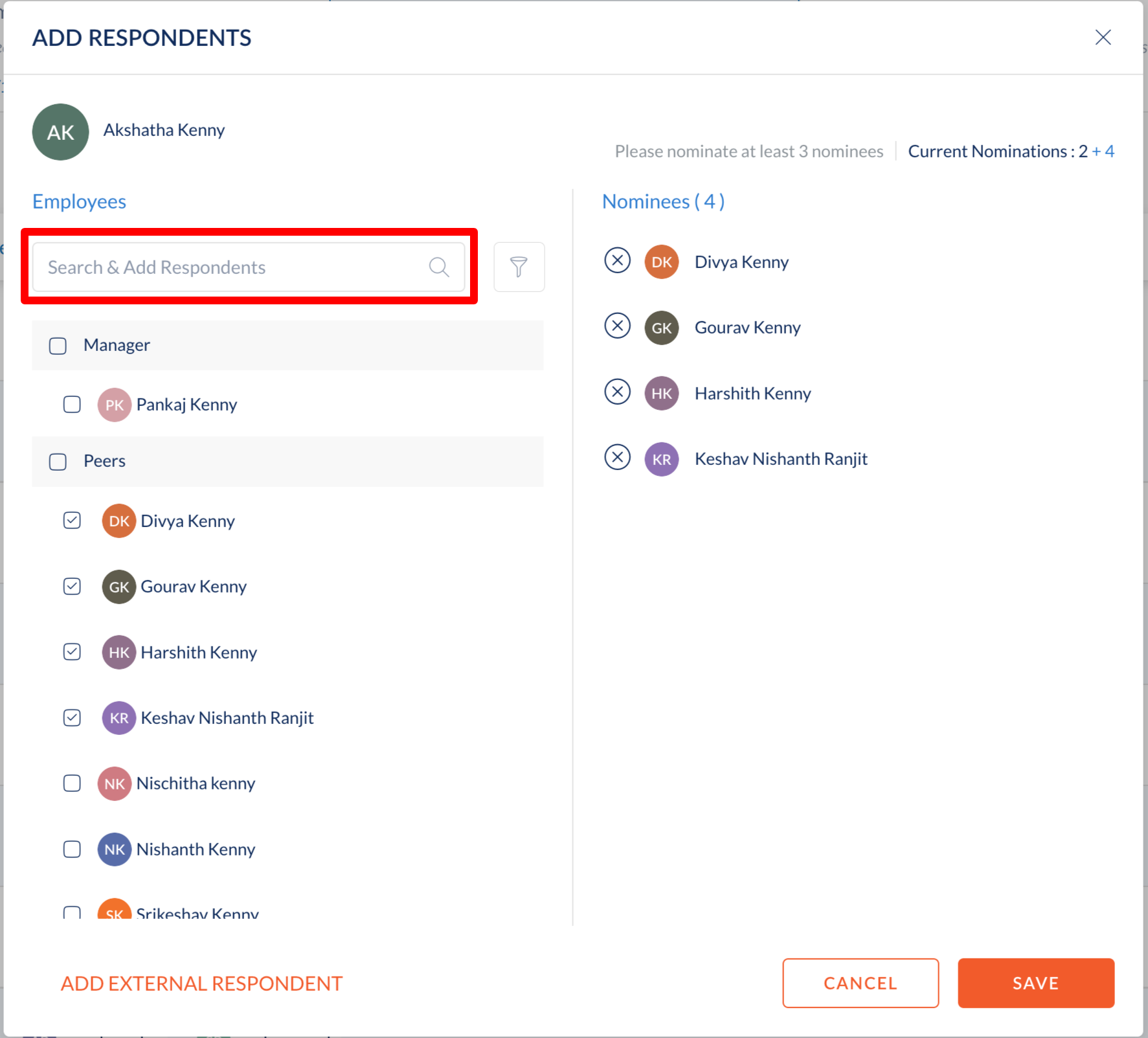Click Add External Respondent link
This screenshot has width=1148, height=1038.
[x=201, y=984]
